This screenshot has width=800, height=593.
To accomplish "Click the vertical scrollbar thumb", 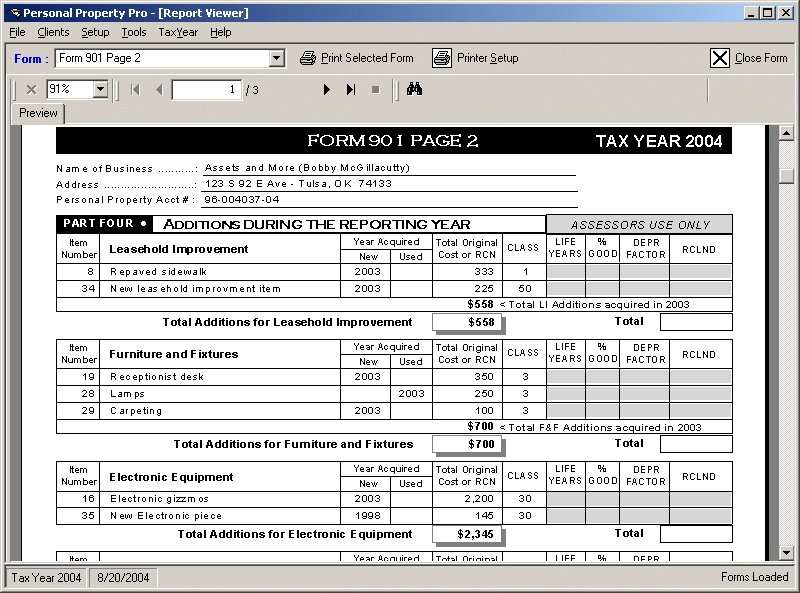I will pyautogui.click(x=786, y=174).
